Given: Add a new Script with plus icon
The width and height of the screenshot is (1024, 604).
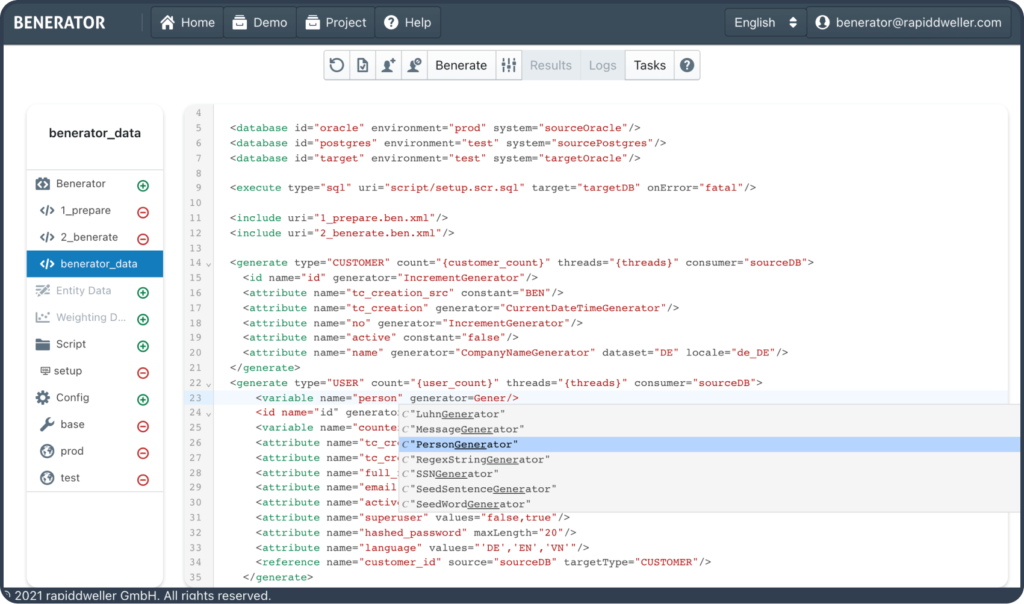Looking at the screenshot, I should click(143, 346).
